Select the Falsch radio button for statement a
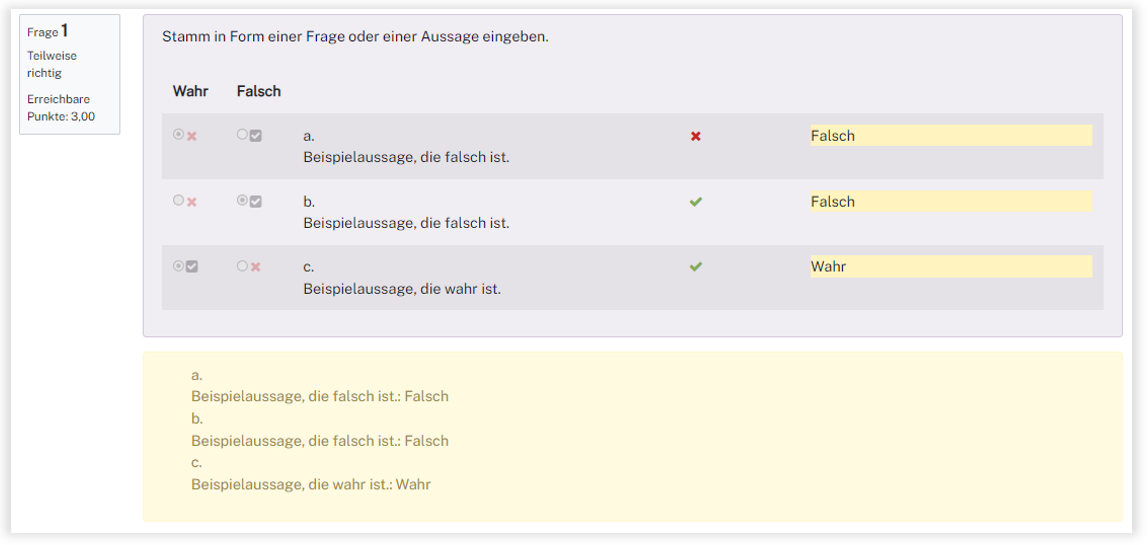This screenshot has width=1148, height=545. tap(242, 135)
